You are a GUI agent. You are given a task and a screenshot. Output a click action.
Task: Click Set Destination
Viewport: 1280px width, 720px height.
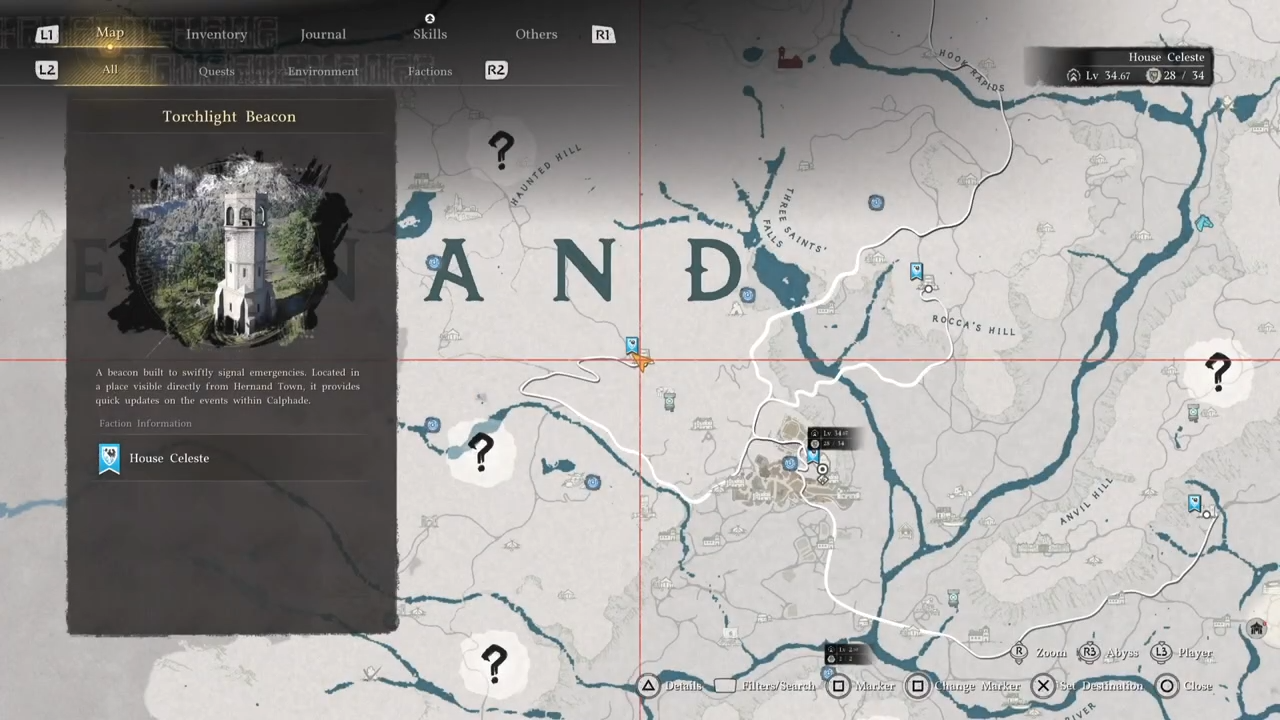click(x=1088, y=686)
